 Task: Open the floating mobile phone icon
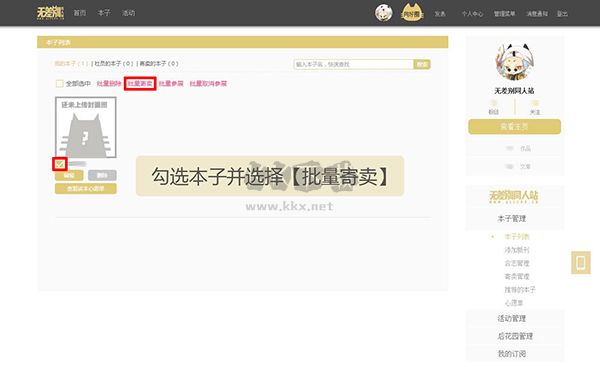[x=581, y=263]
